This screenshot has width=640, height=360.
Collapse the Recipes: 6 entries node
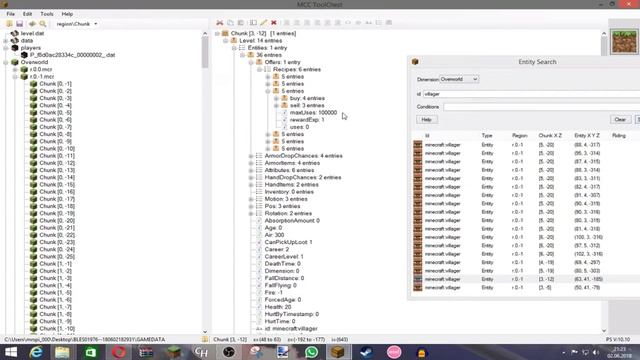260,70
